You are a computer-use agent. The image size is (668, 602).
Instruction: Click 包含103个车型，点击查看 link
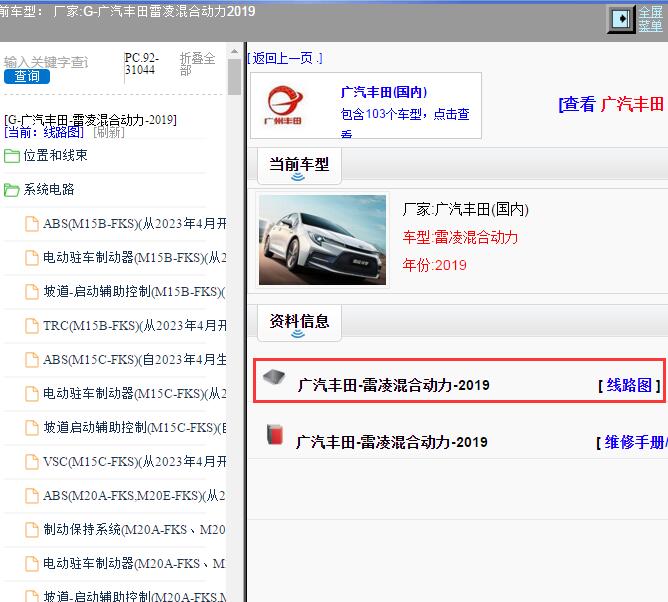point(405,121)
